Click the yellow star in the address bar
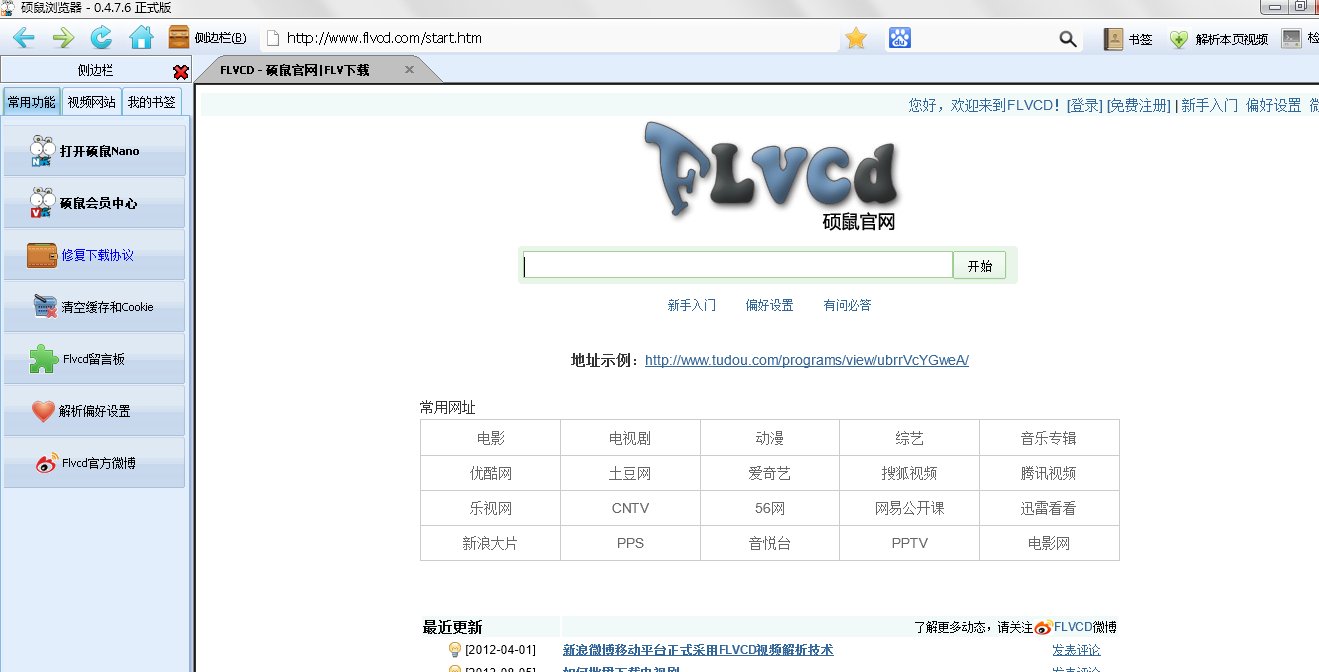 point(855,37)
